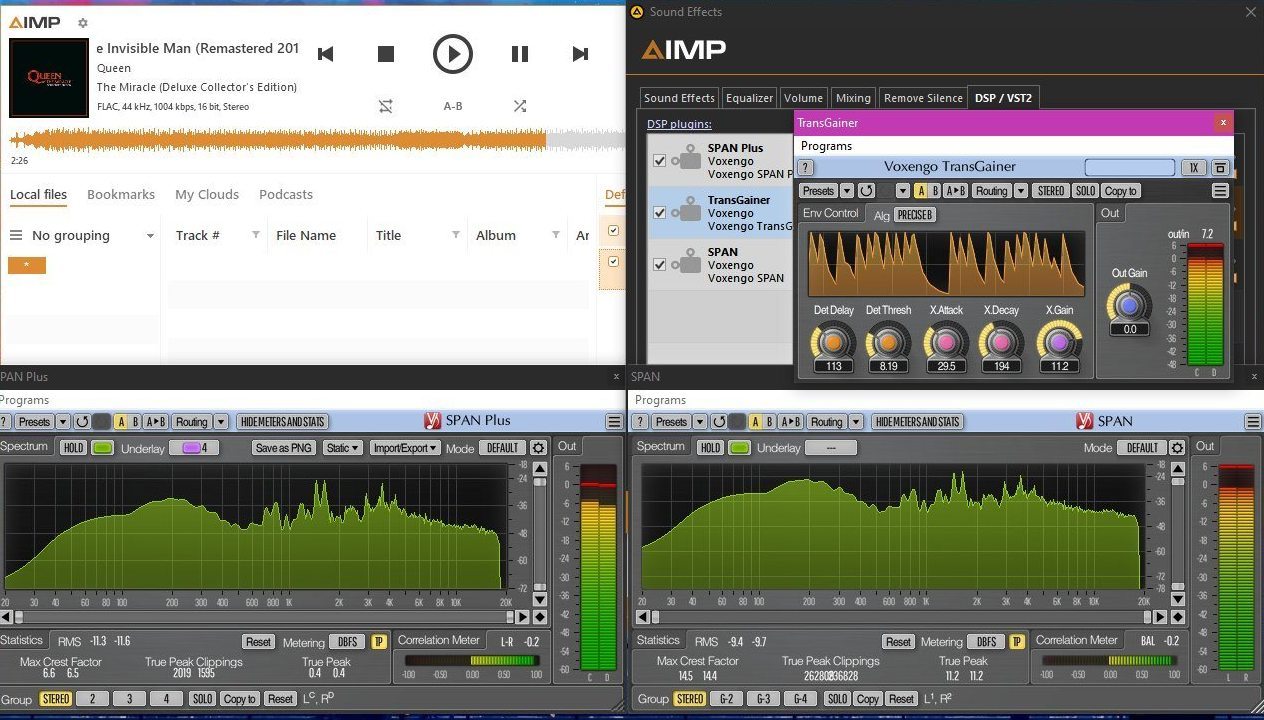
Task: Switch to the Volume tab
Action: tap(803, 98)
